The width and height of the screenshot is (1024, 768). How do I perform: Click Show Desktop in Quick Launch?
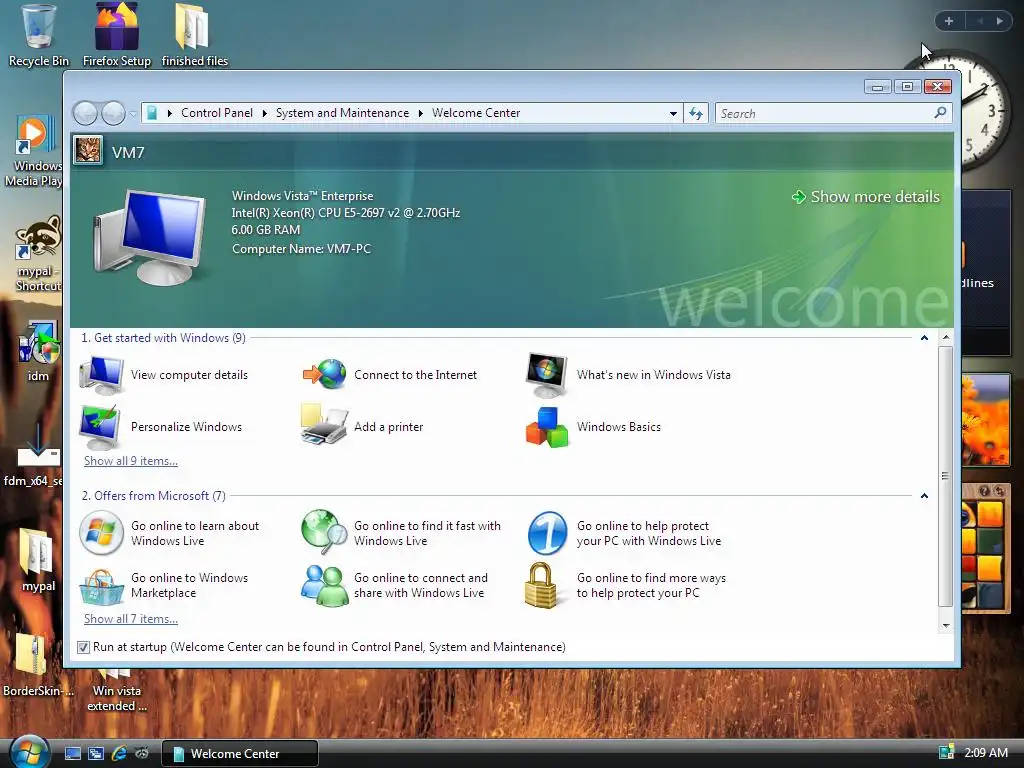[x=73, y=754]
